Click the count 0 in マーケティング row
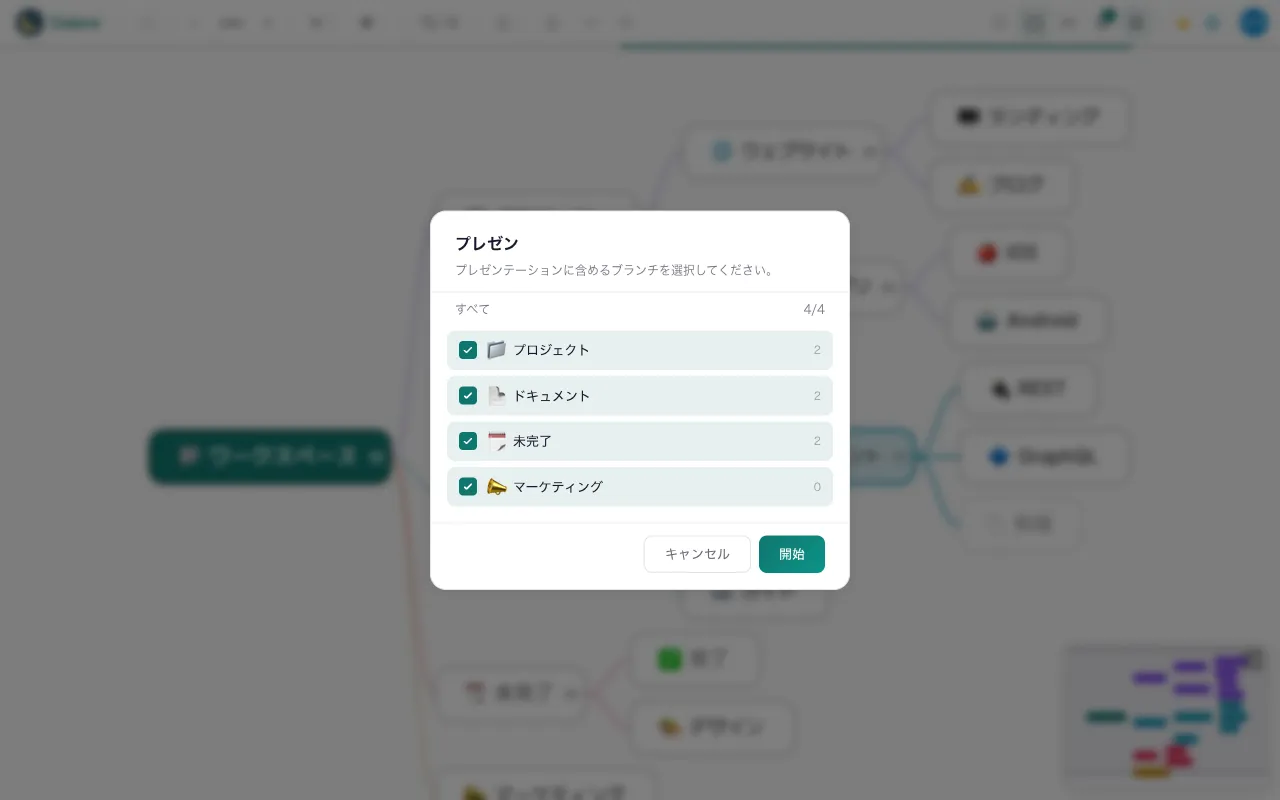The image size is (1280, 800). [x=817, y=486]
